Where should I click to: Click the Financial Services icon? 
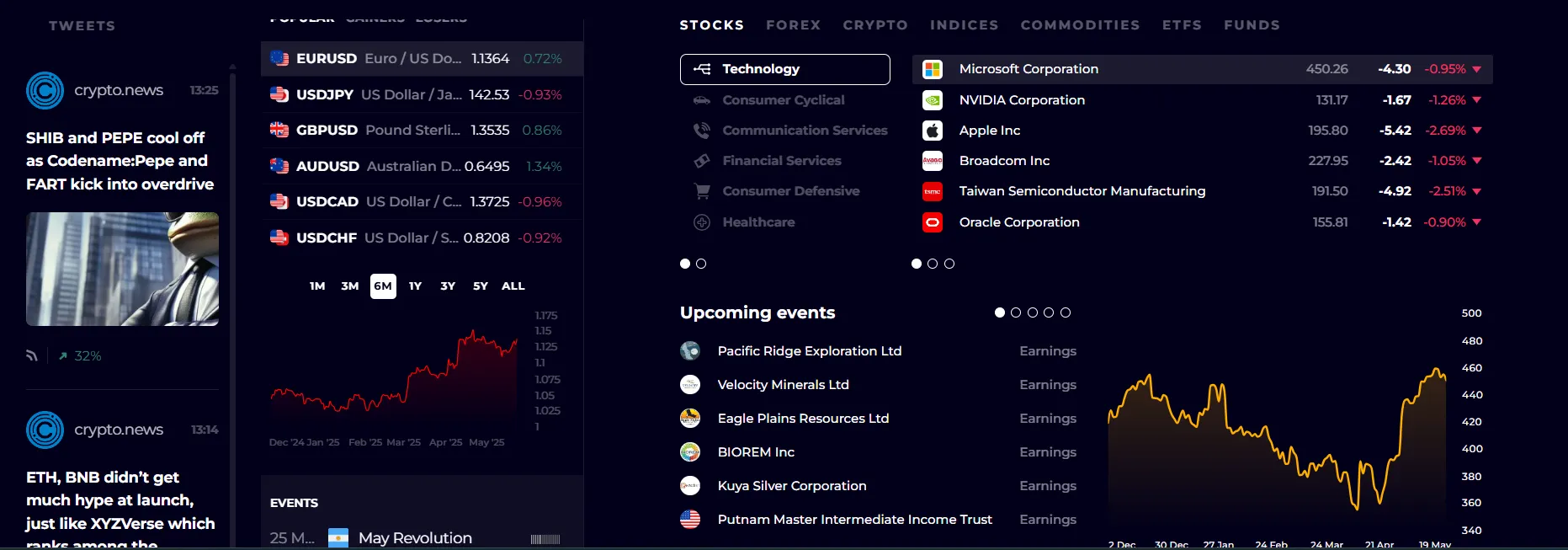pos(702,161)
